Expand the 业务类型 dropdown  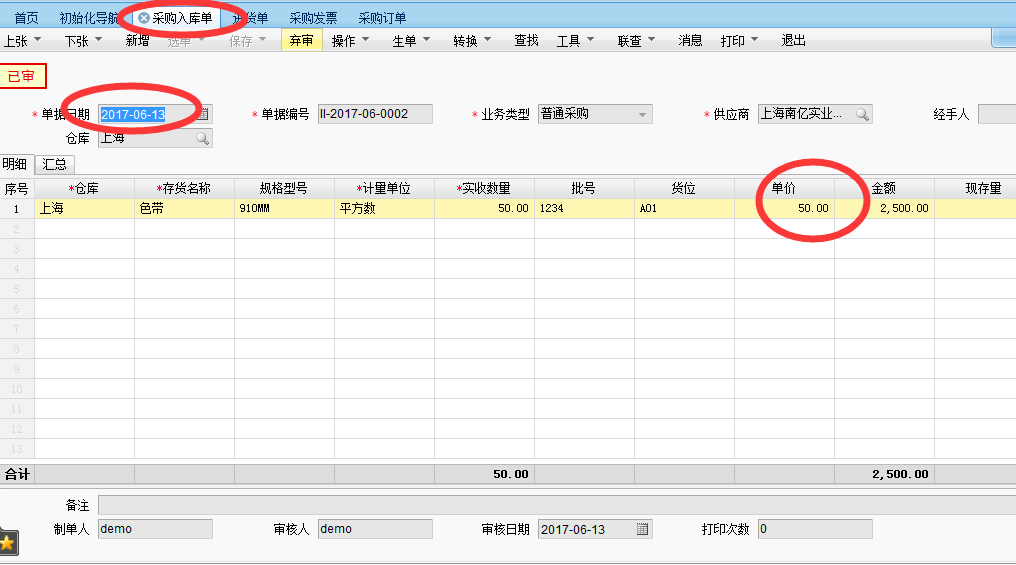(x=642, y=114)
